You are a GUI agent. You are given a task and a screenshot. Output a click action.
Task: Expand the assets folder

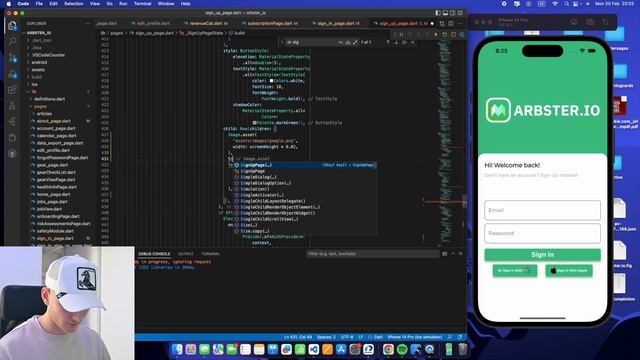coord(38,70)
